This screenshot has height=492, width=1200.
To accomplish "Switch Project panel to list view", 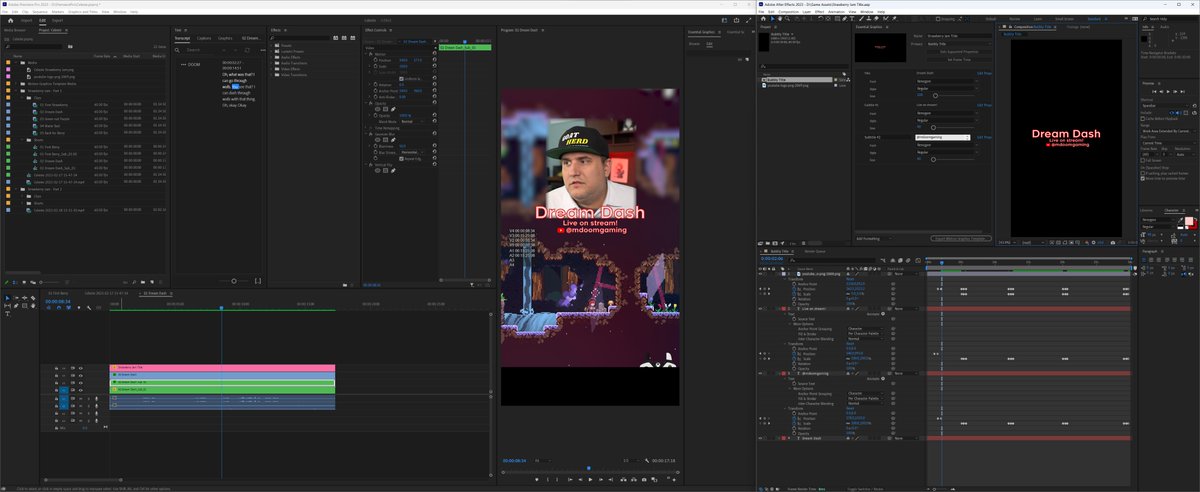I will (x=15, y=282).
